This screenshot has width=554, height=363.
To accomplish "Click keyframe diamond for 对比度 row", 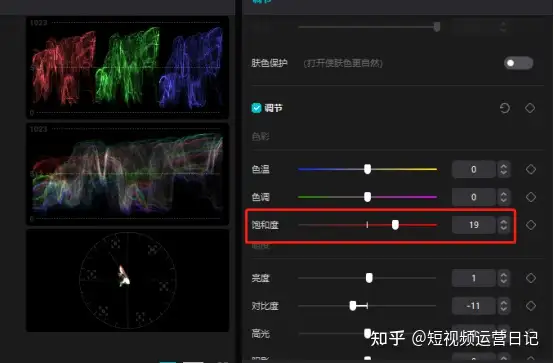I will click(531, 306).
